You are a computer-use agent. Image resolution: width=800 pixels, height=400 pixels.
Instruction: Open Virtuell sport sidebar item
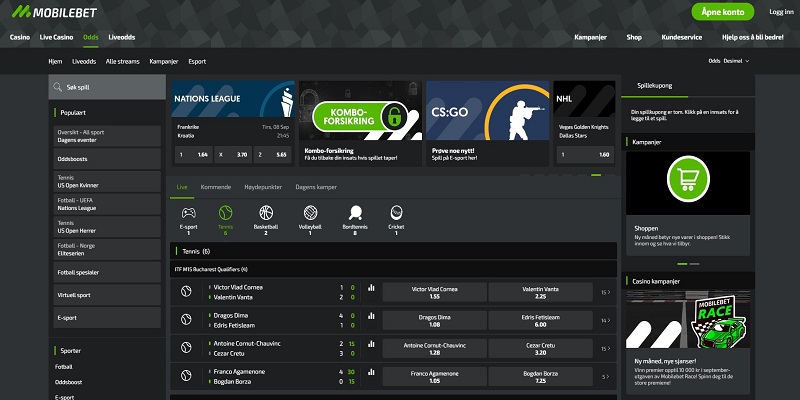(x=107, y=295)
